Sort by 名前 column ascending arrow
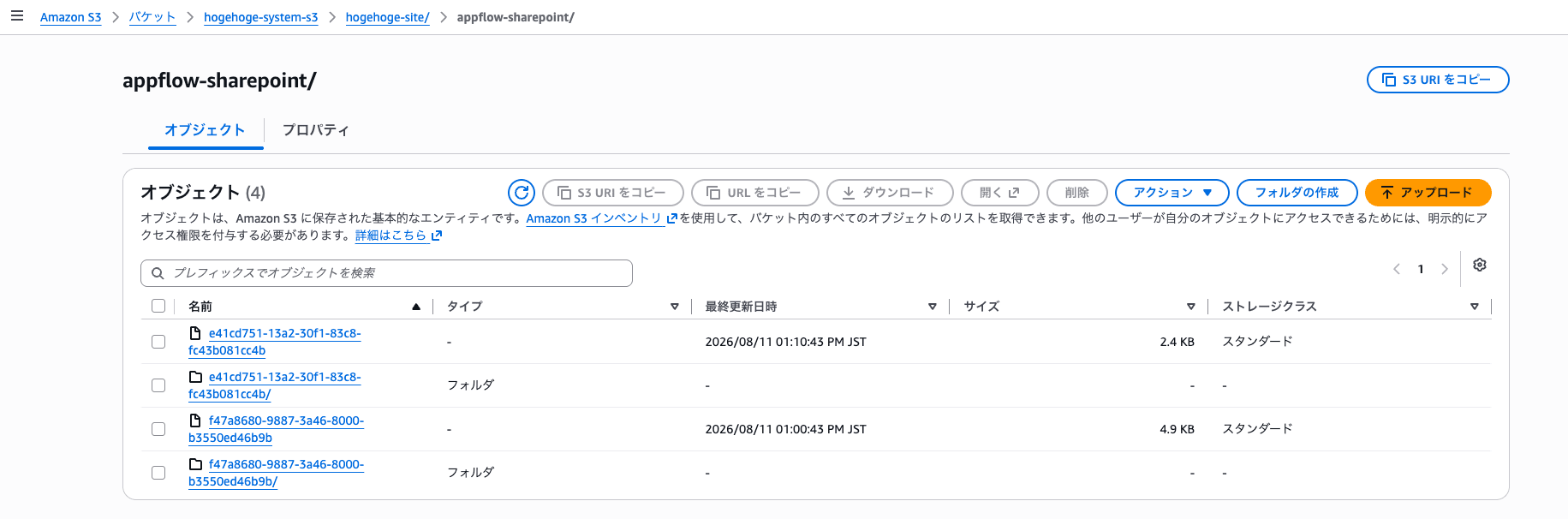Image resolution: width=1568 pixels, height=519 pixels. click(x=416, y=307)
